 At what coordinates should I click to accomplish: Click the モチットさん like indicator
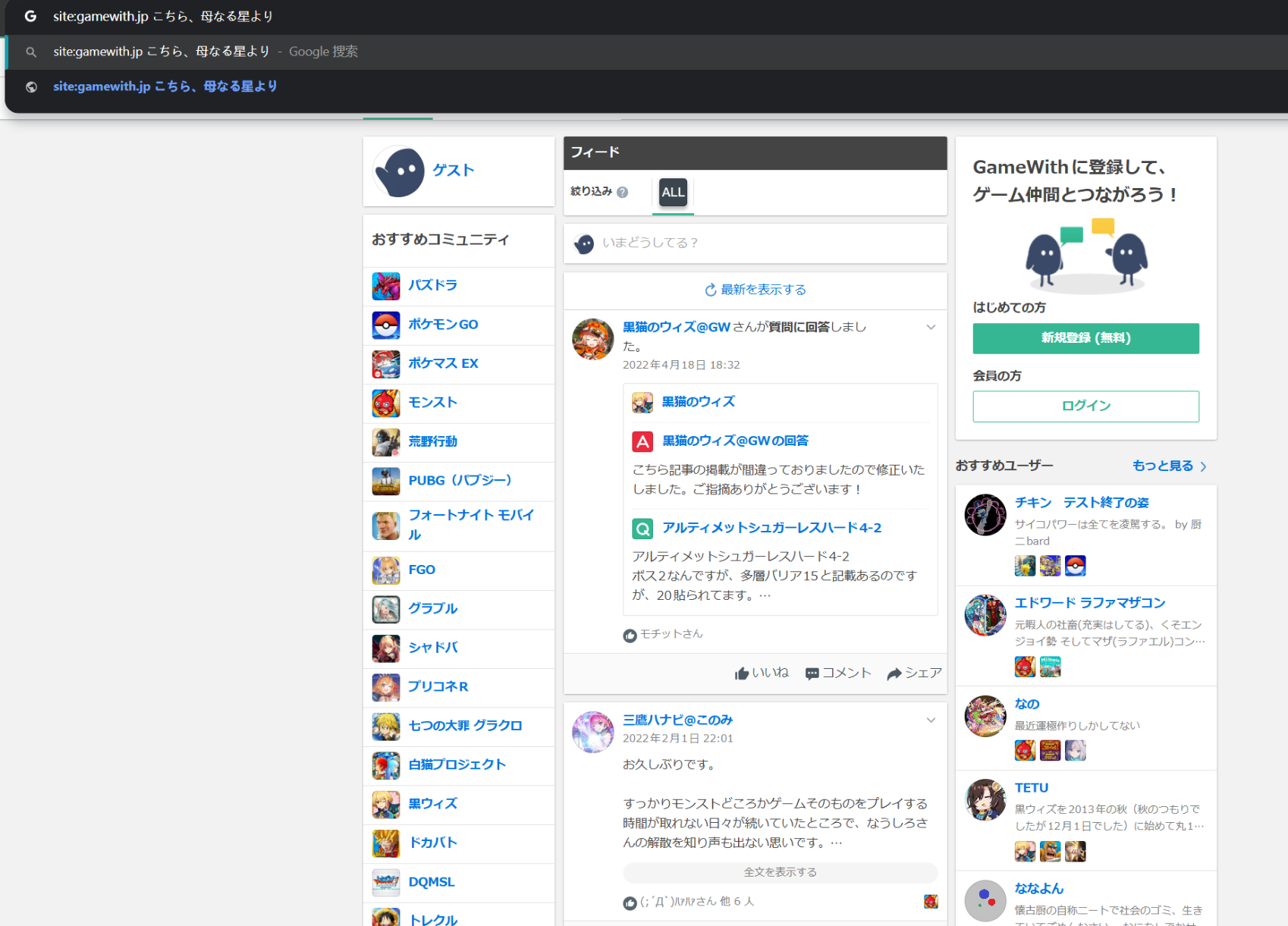(x=663, y=635)
